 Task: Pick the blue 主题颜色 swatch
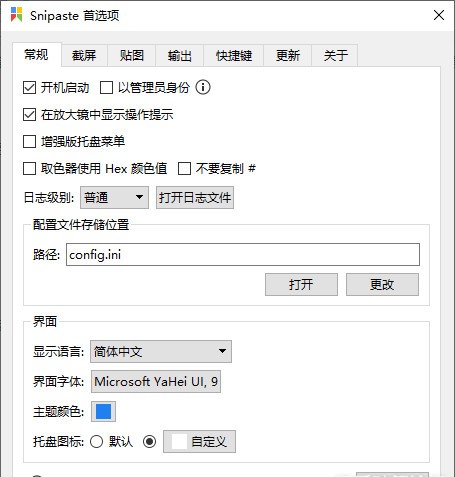click(x=103, y=412)
